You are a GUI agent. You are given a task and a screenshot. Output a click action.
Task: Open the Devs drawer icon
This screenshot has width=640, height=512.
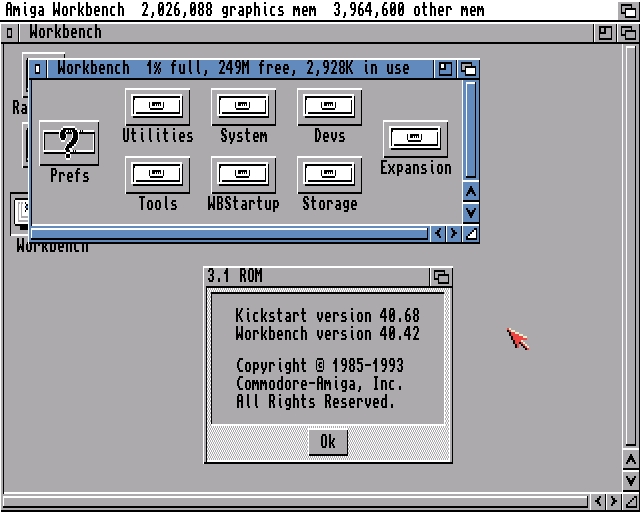[329, 107]
